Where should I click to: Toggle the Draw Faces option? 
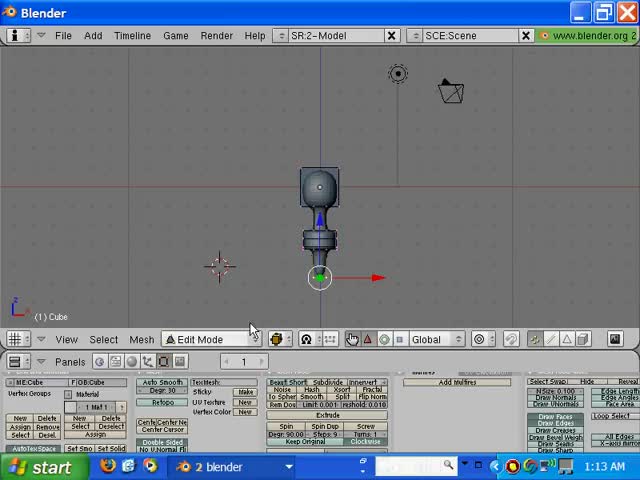[555, 416]
